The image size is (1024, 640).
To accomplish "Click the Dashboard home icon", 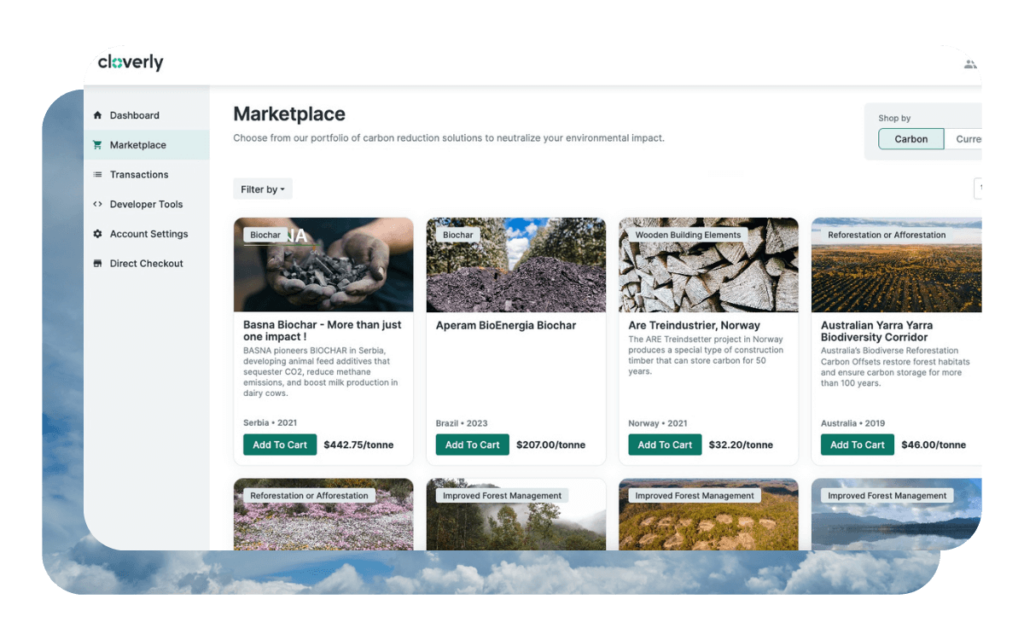I will (x=97, y=115).
